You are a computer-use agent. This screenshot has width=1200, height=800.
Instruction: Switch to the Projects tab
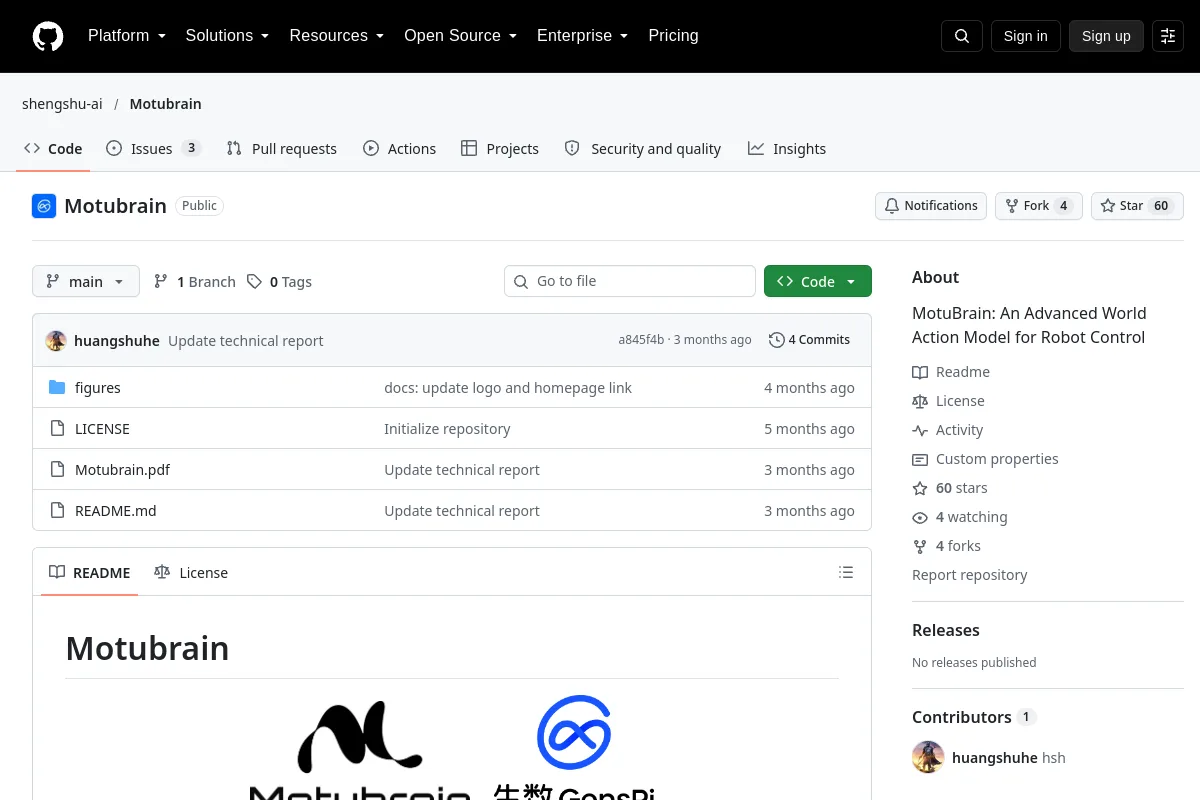pyautogui.click(x=500, y=149)
